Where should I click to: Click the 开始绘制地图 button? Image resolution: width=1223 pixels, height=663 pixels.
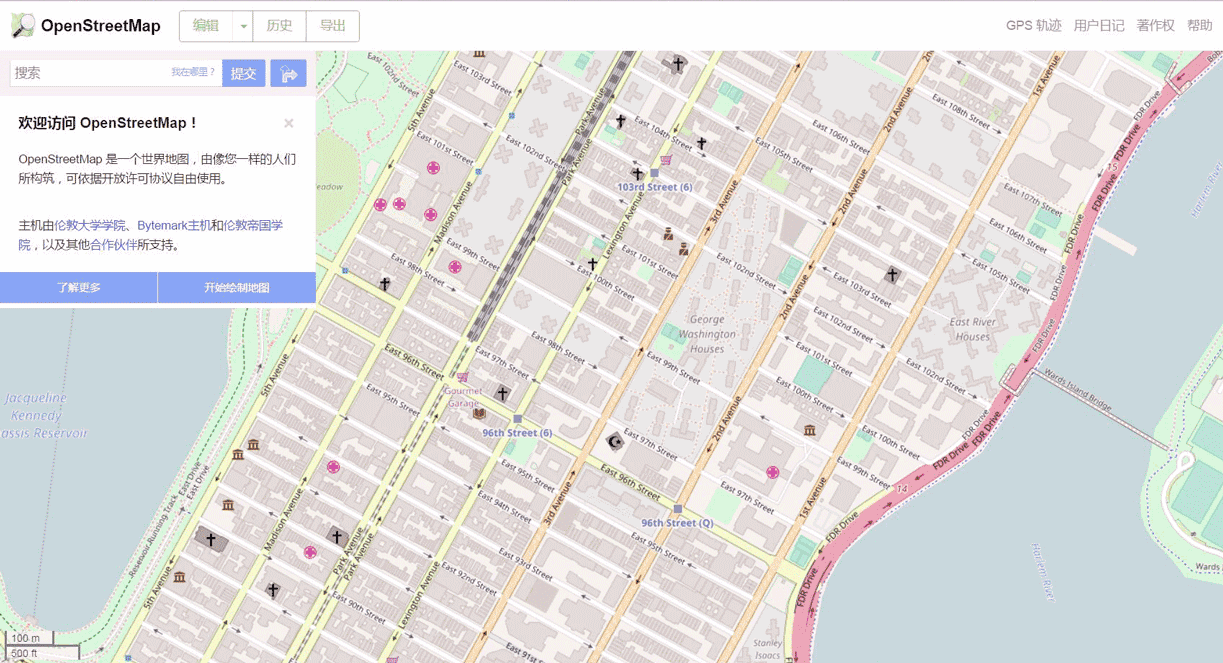(237, 288)
